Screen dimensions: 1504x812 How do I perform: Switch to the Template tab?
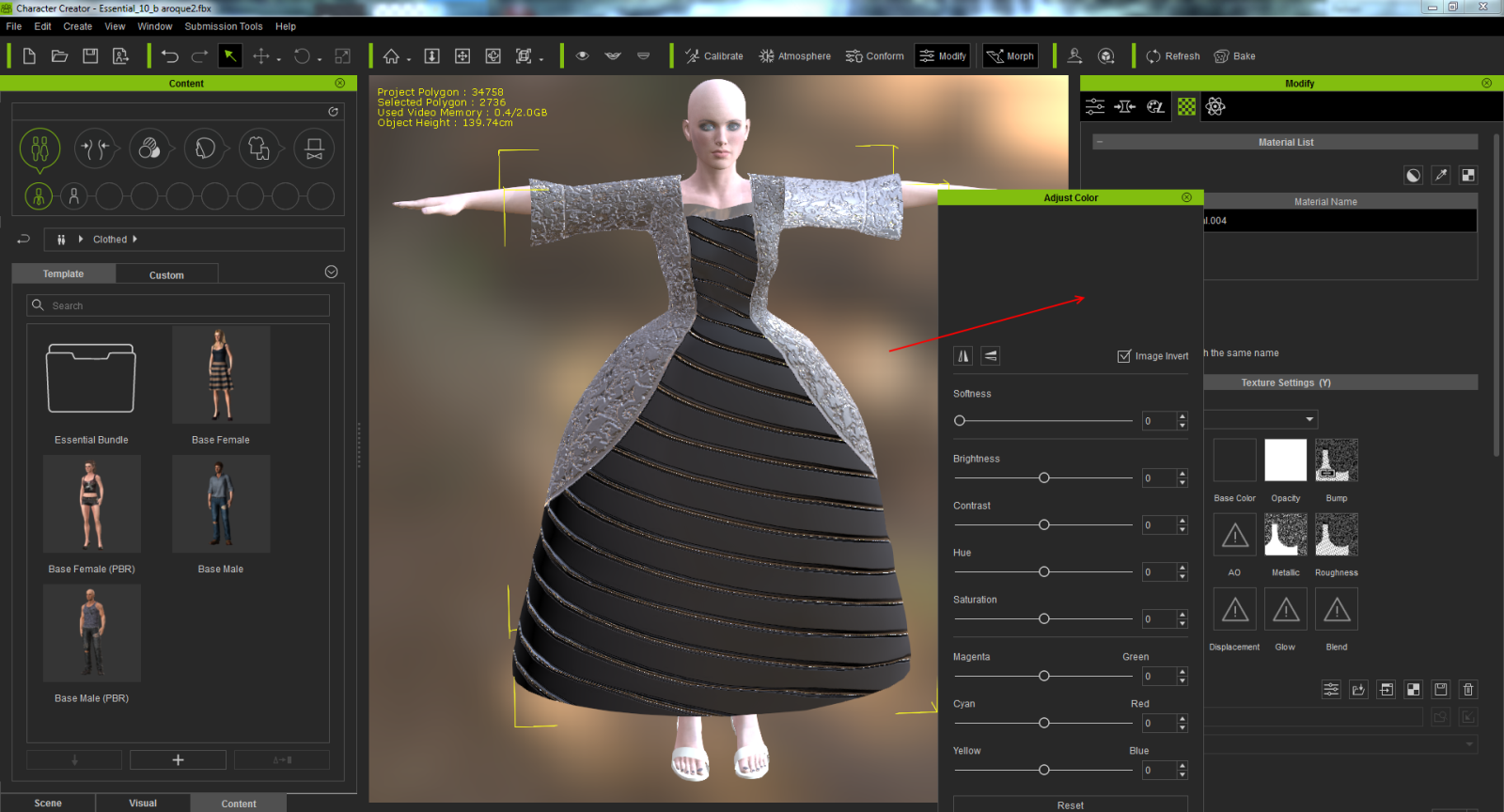(x=63, y=273)
